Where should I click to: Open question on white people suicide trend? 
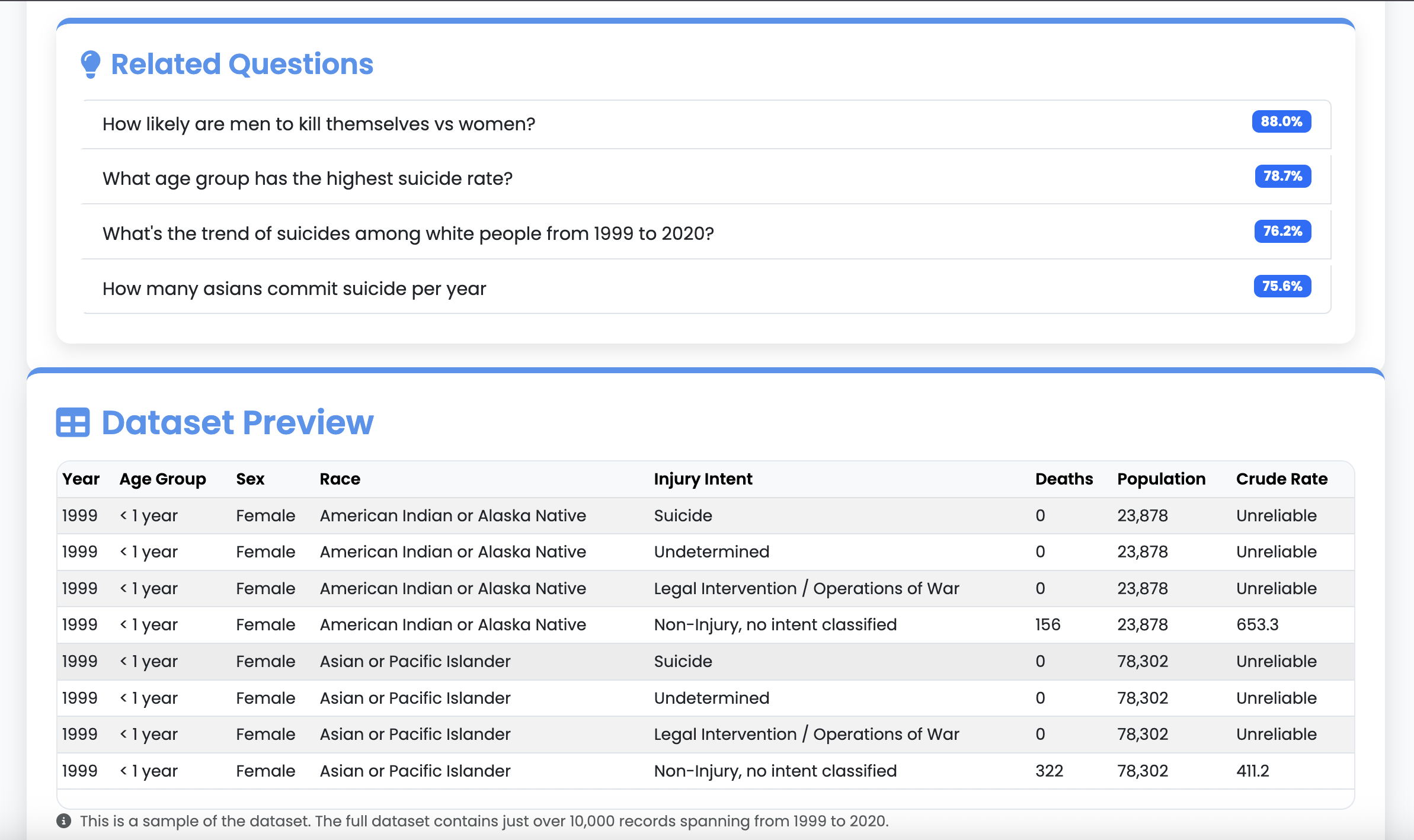tap(408, 234)
